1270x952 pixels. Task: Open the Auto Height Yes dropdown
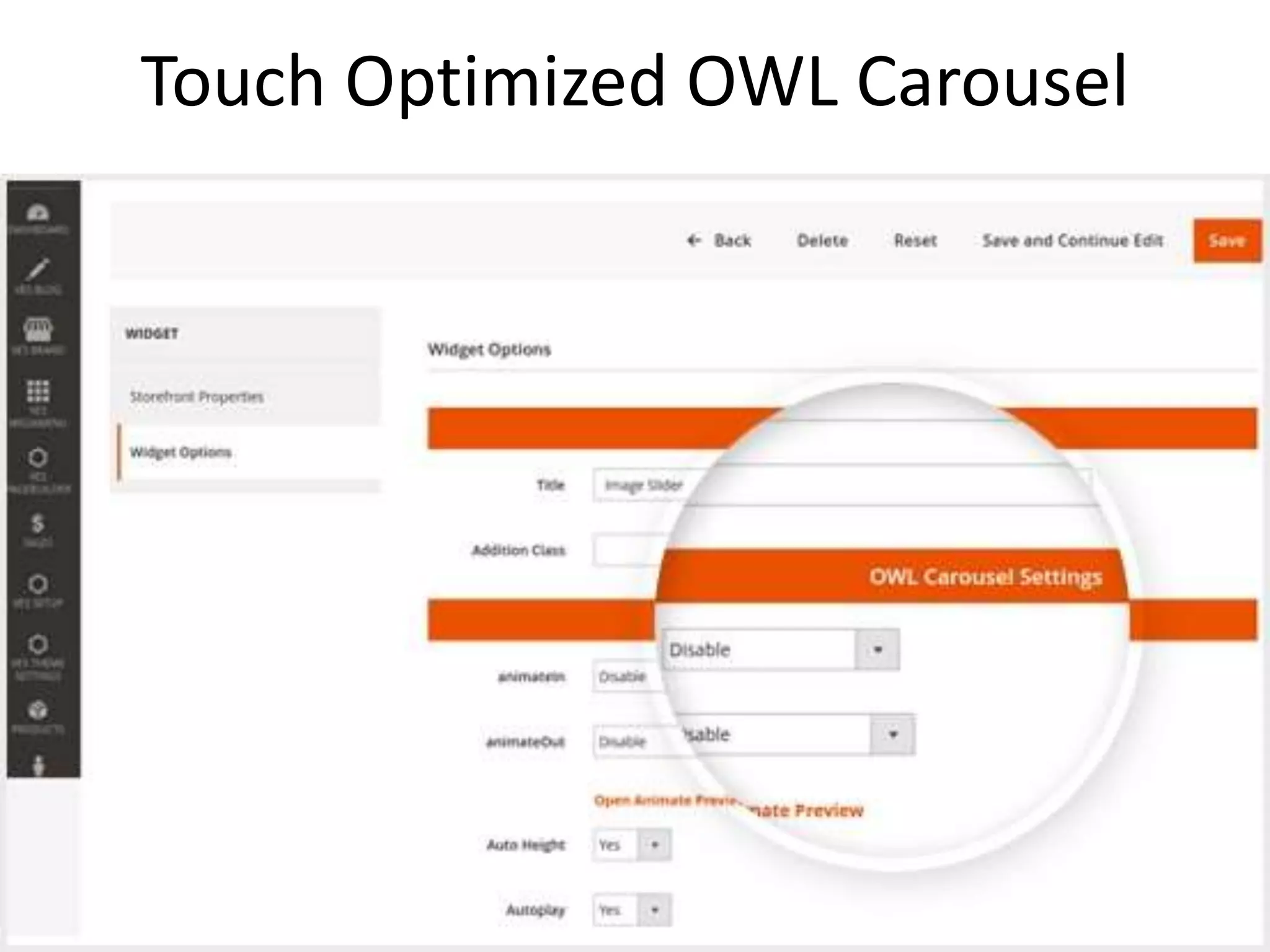(x=632, y=845)
